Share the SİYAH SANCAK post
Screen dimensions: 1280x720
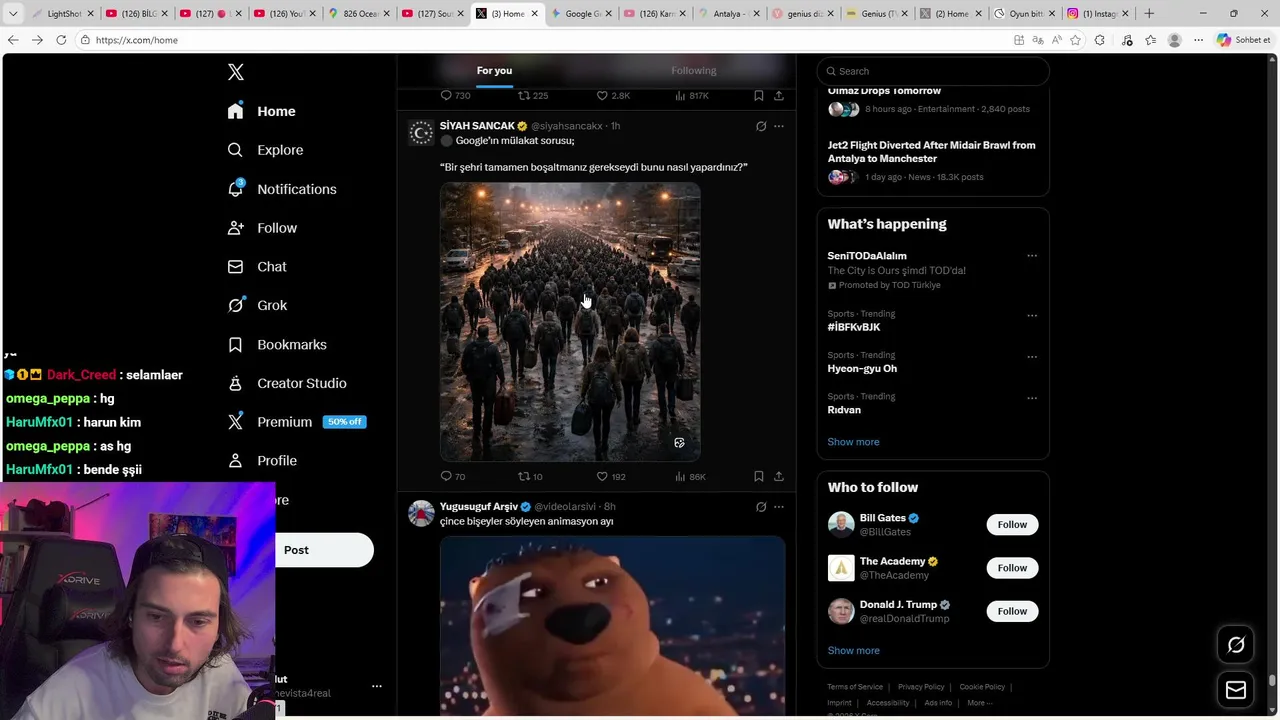click(x=779, y=476)
